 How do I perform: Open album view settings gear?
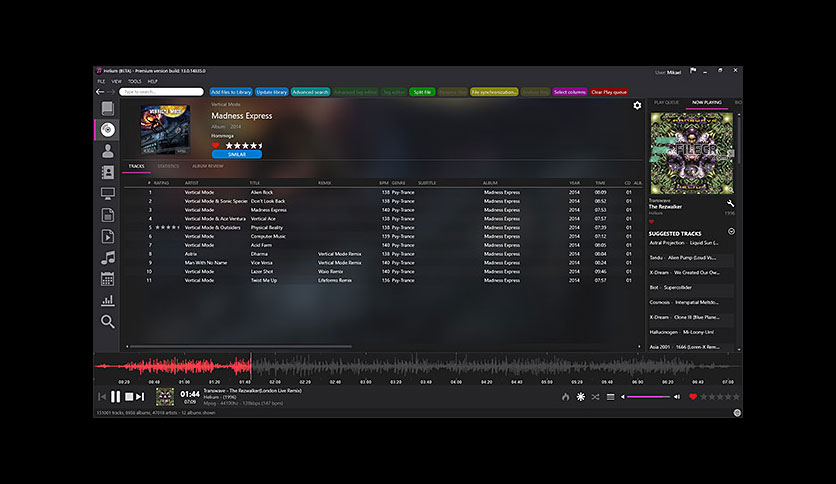(x=637, y=106)
